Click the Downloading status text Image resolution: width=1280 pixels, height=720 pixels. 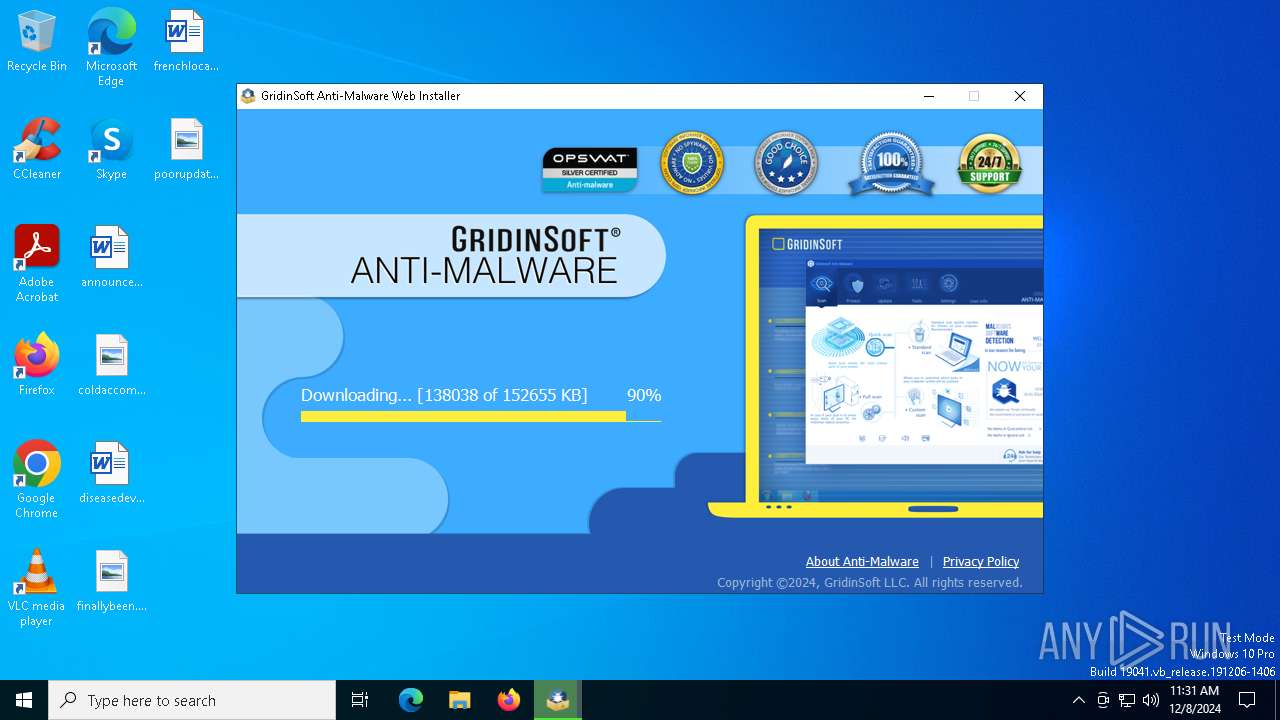pos(444,395)
